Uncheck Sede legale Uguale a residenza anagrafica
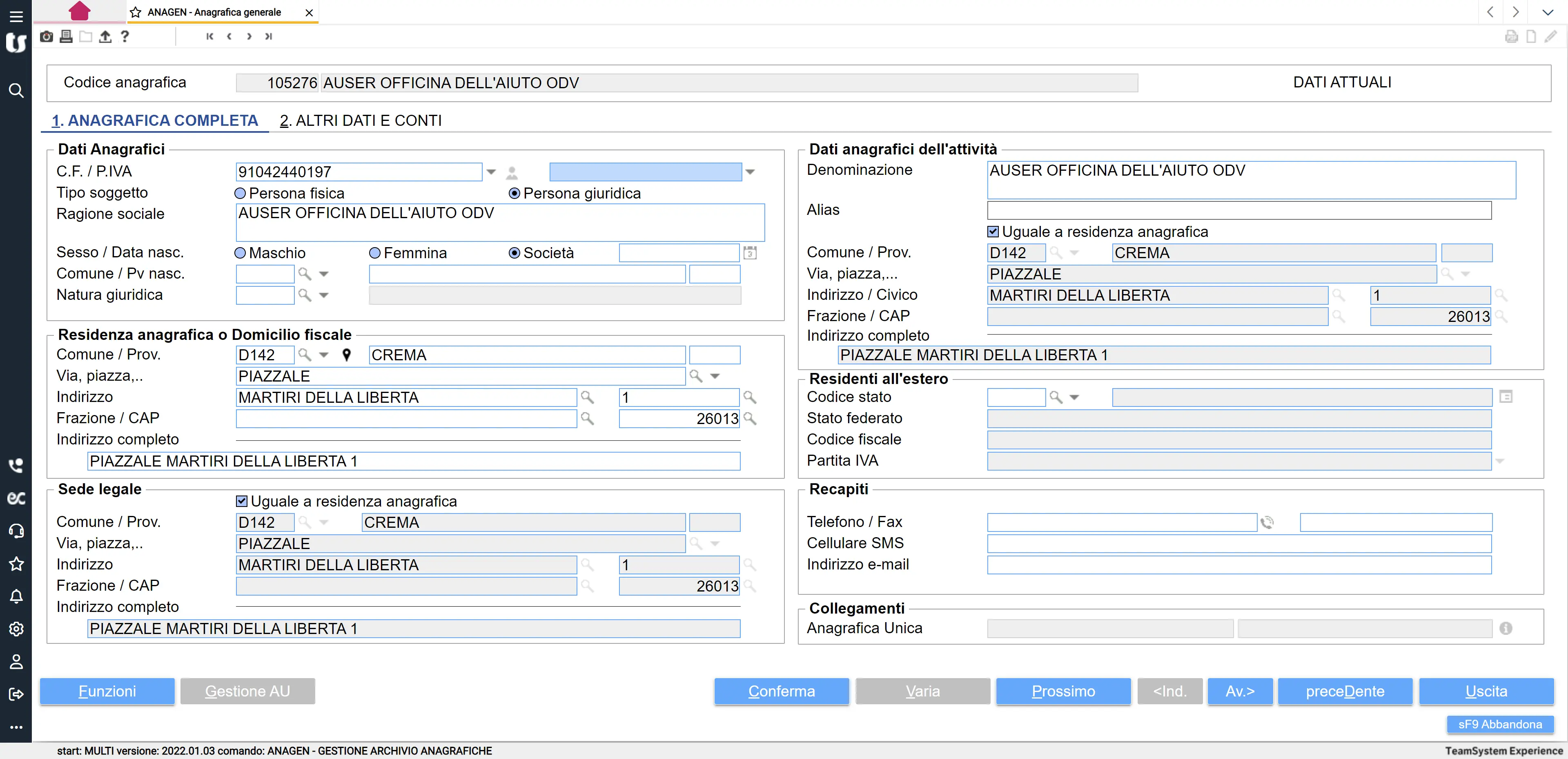The image size is (1568, 759). (x=242, y=501)
